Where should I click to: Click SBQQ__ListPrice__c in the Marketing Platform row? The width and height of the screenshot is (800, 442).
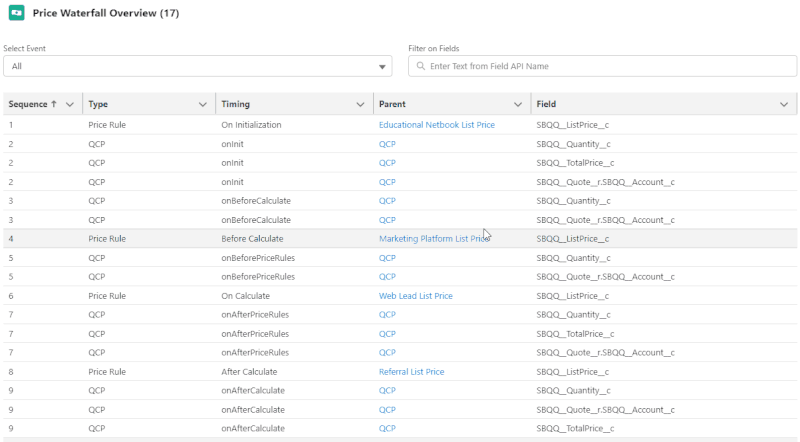pyautogui.click(x=572, y=238)
